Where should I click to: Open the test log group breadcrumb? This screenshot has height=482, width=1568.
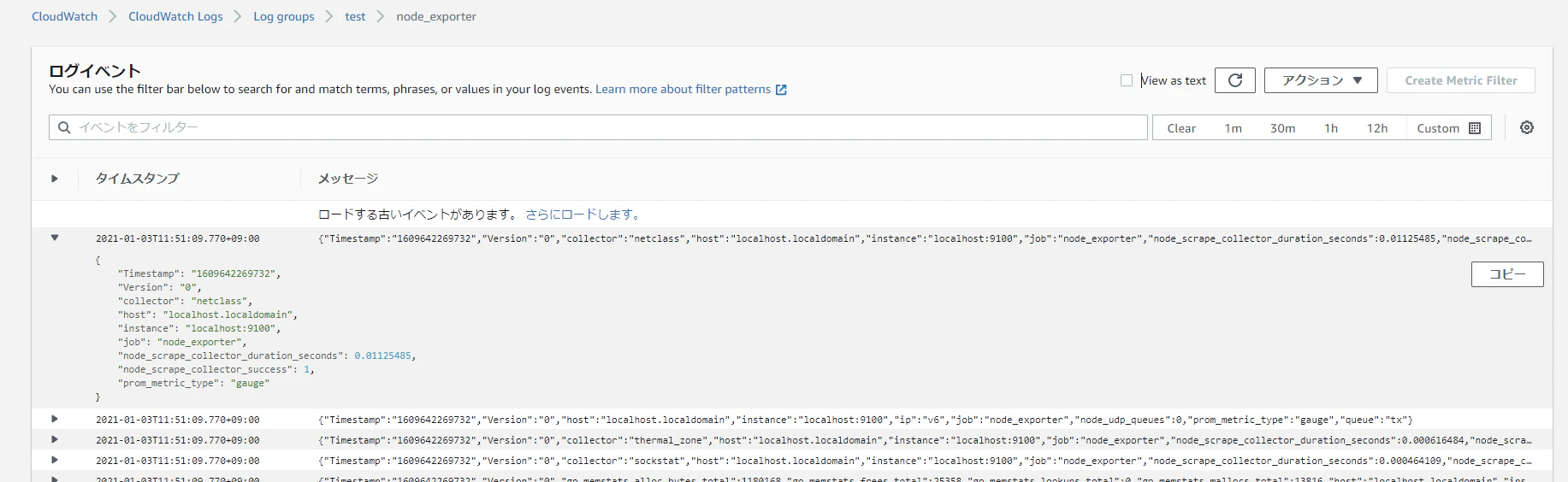pos(355,16)
